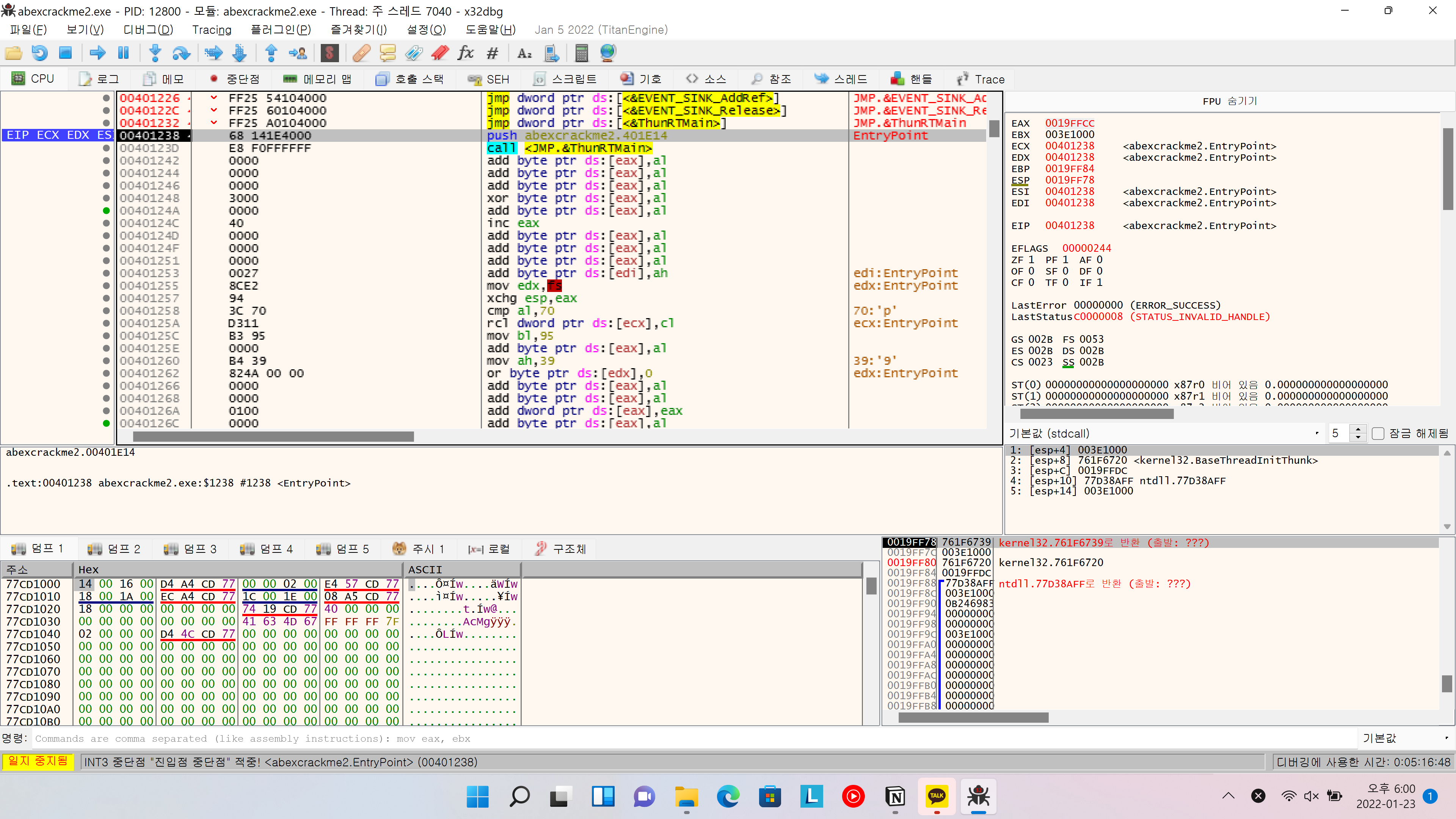Select the EAX register value 0019FFCC
1456x819 pixels.
(1069, 123)
